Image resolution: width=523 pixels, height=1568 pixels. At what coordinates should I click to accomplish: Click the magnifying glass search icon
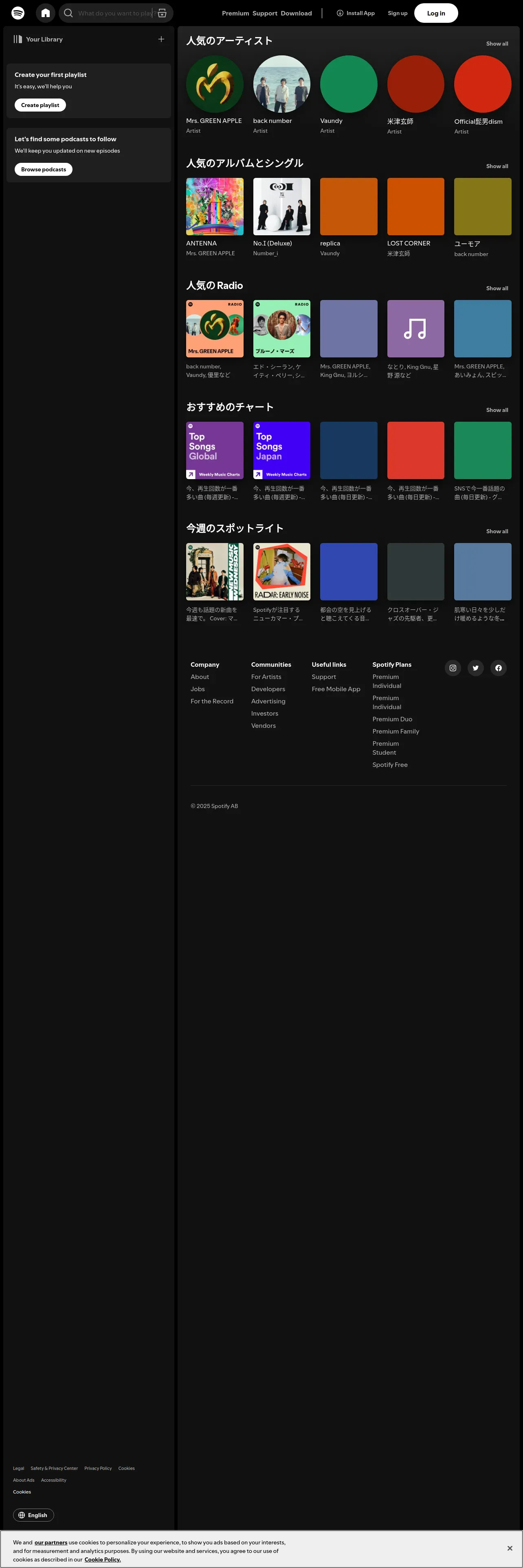[x=68, y=13]
